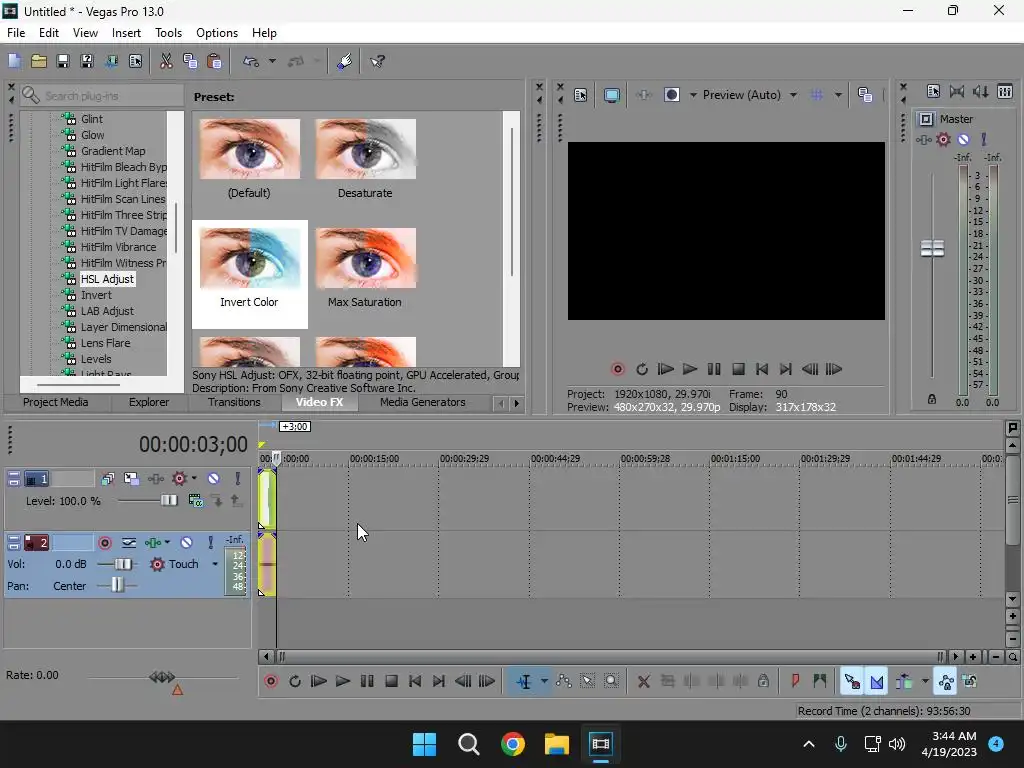Viewport: 1024px width, 768px height.
Task: Toggle Lock Envelopes to Events button
Action: [x=946, y=681]
